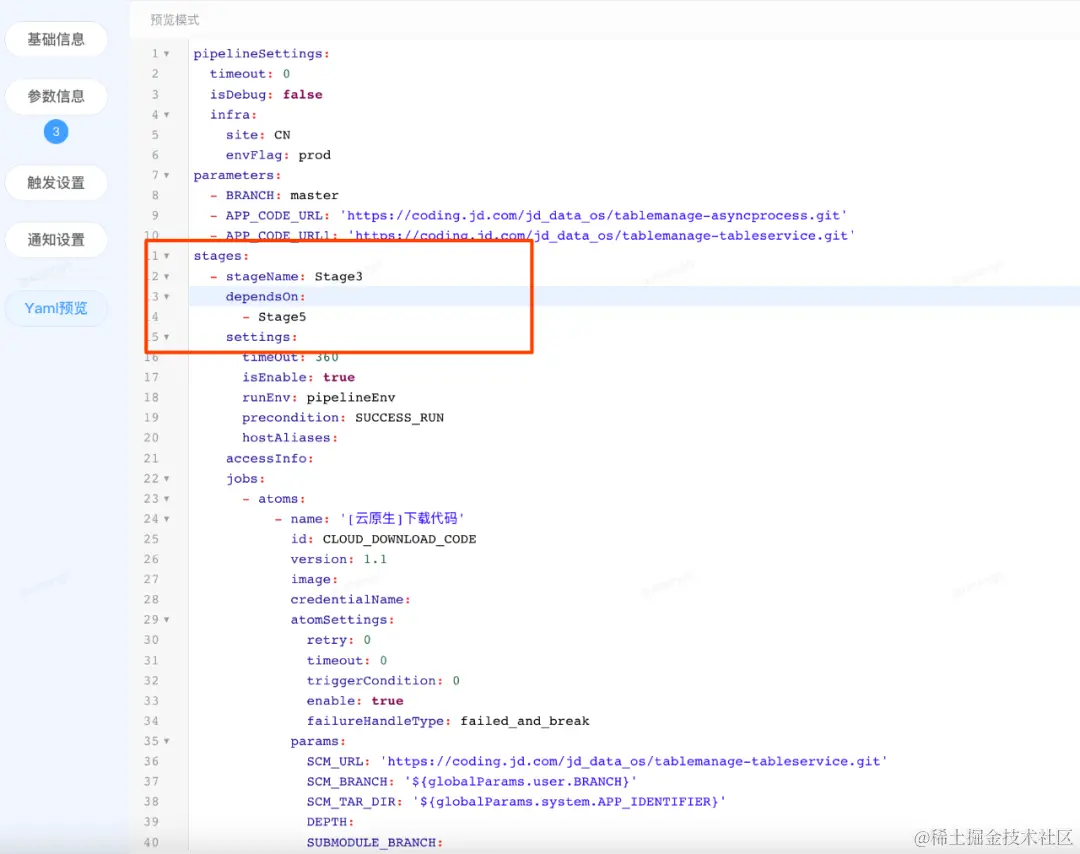
Task: Click the 'isDebug: false' line
Action: [266, 94]
